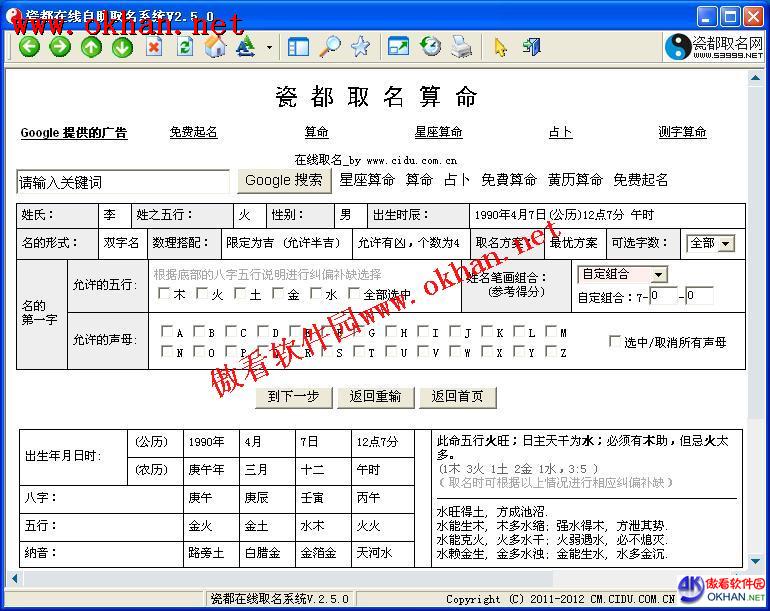Enable initial letter Z checkbox
The height and width of the screenshot is (611, 770).
pos(551,351)
